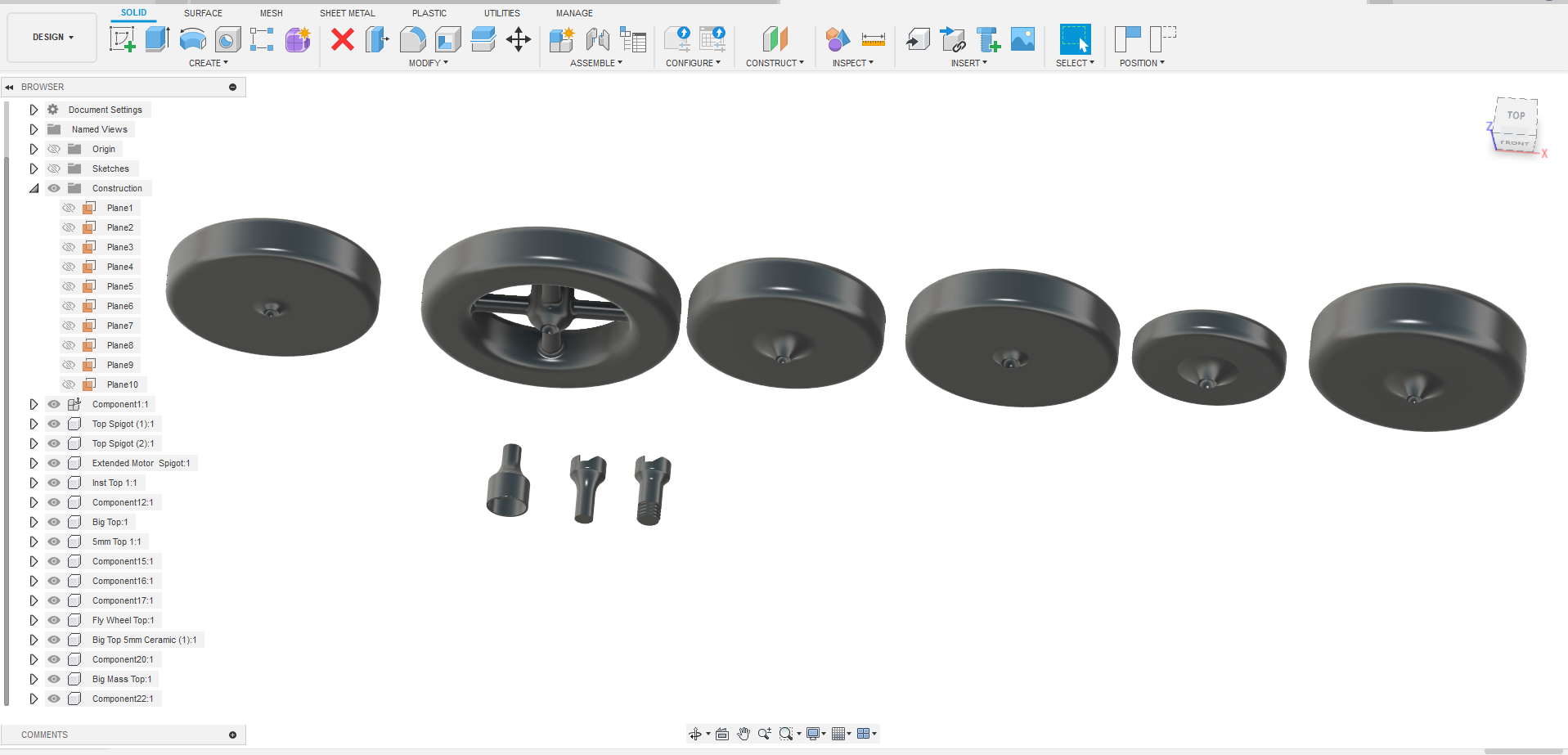Screen dimensions: 1568x755
Task: Switch to the SHEET METAL tab
Action: click(348, 13)
